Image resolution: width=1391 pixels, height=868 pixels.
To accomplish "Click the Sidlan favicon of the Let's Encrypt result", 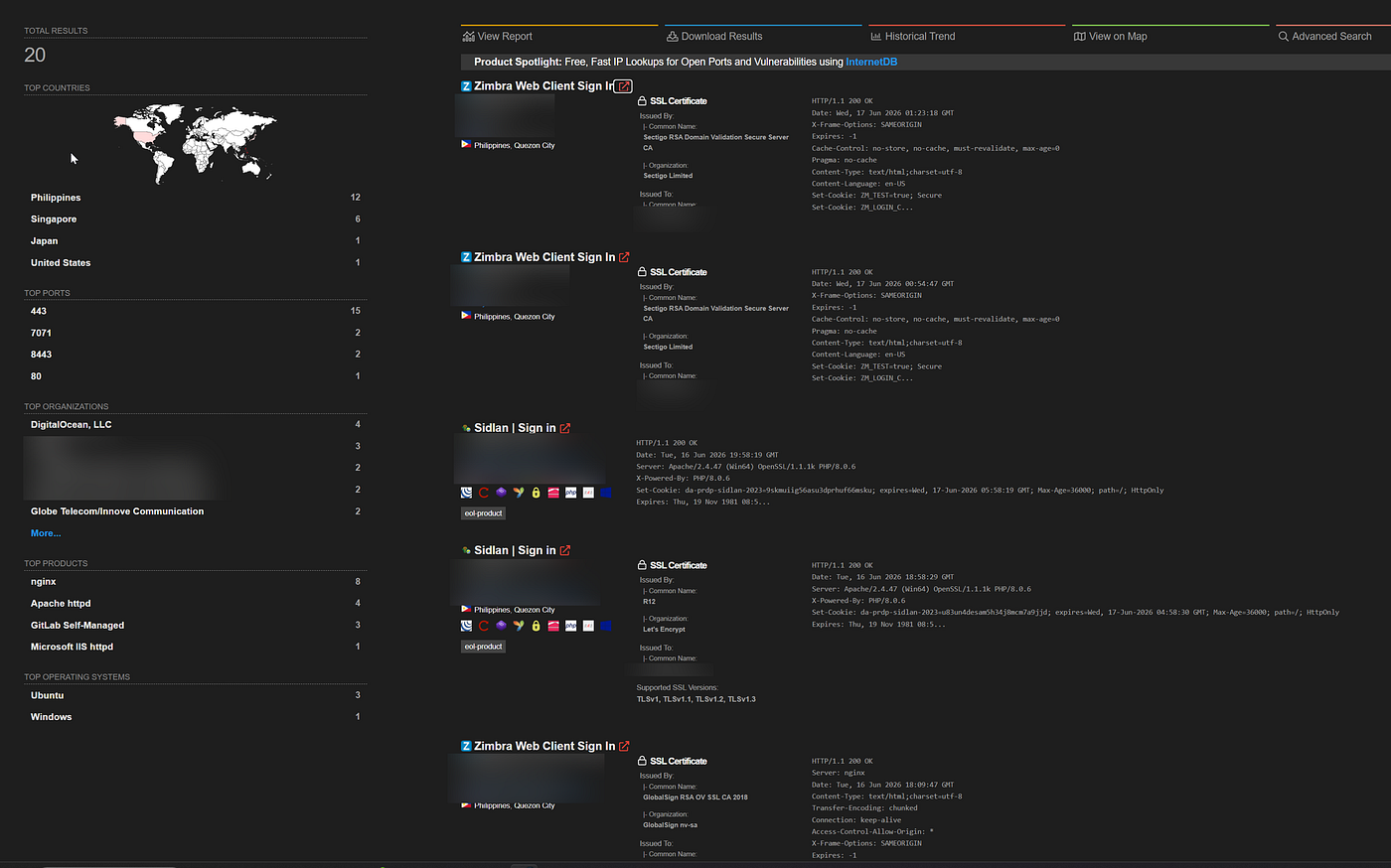I will (x=466, y=550).
